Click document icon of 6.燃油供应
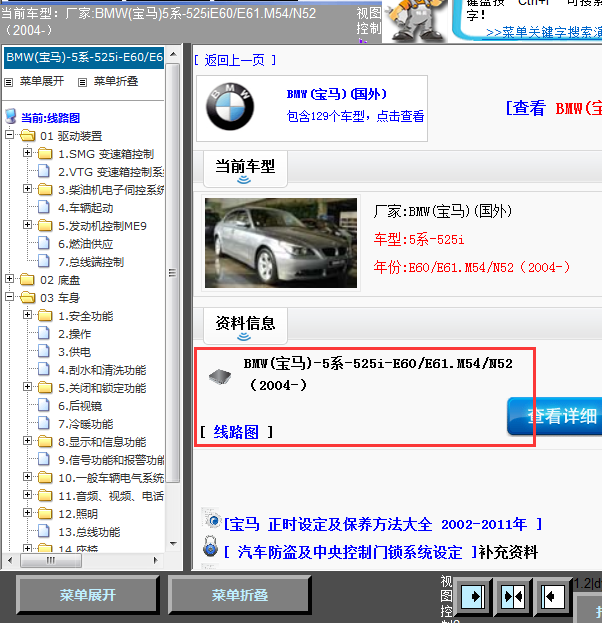 click(44, 244)
